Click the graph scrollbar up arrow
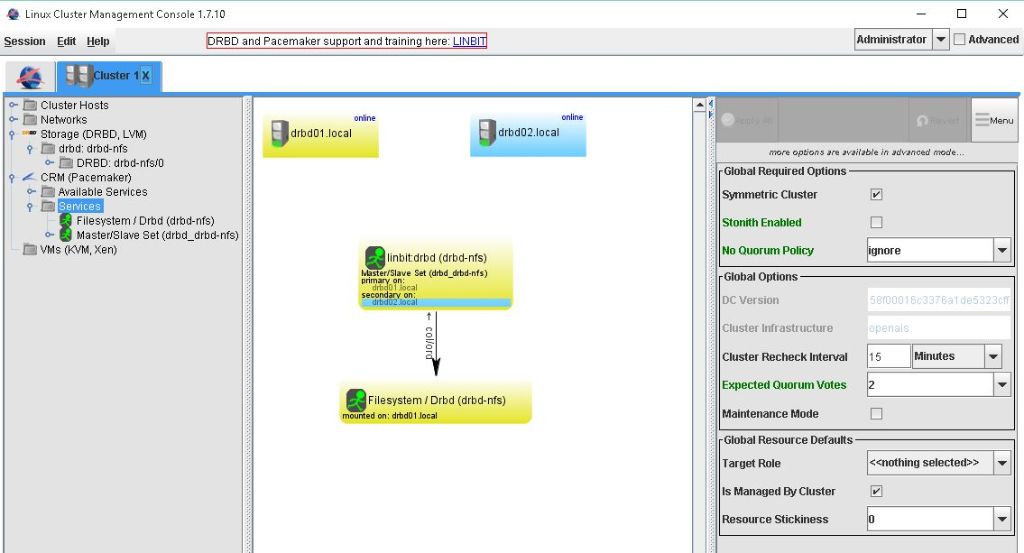The image size is (1024, 553). tap(699, 104)
